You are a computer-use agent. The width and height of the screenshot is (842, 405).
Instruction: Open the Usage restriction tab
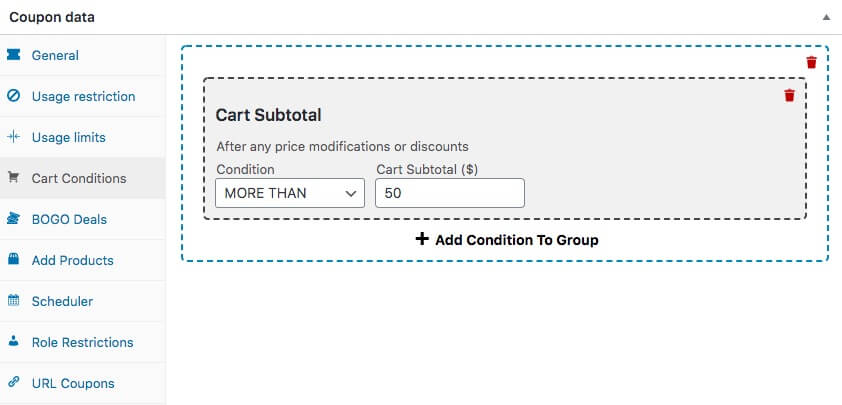coord(83,96)
